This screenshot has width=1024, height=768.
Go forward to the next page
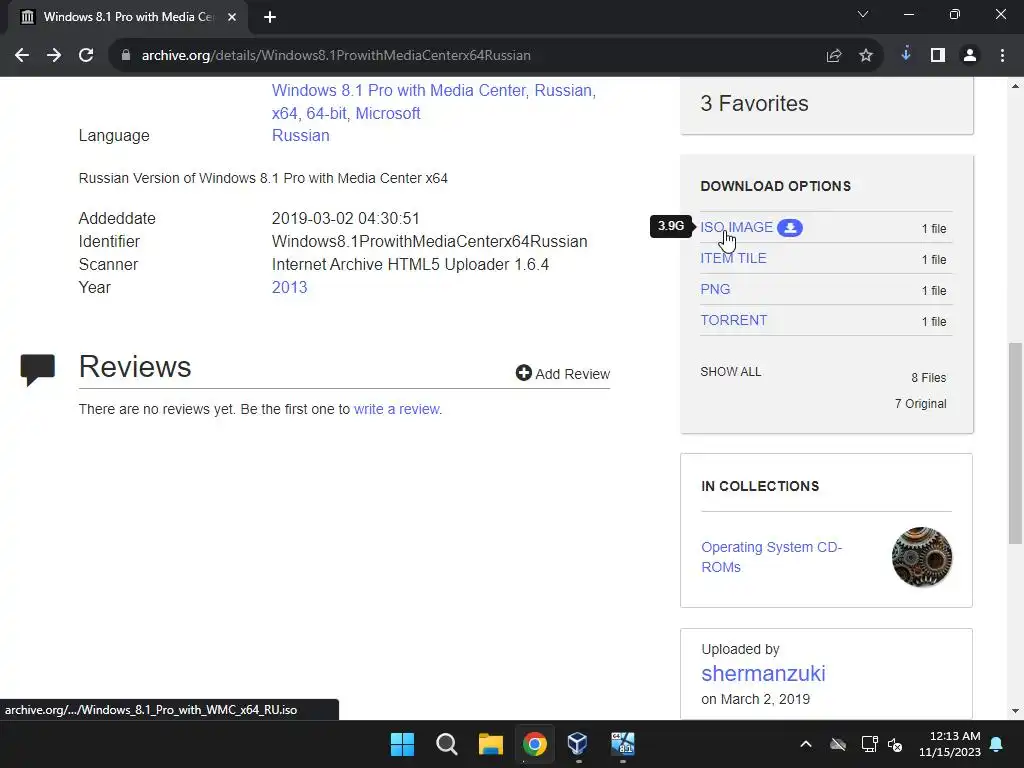[54, 56]
